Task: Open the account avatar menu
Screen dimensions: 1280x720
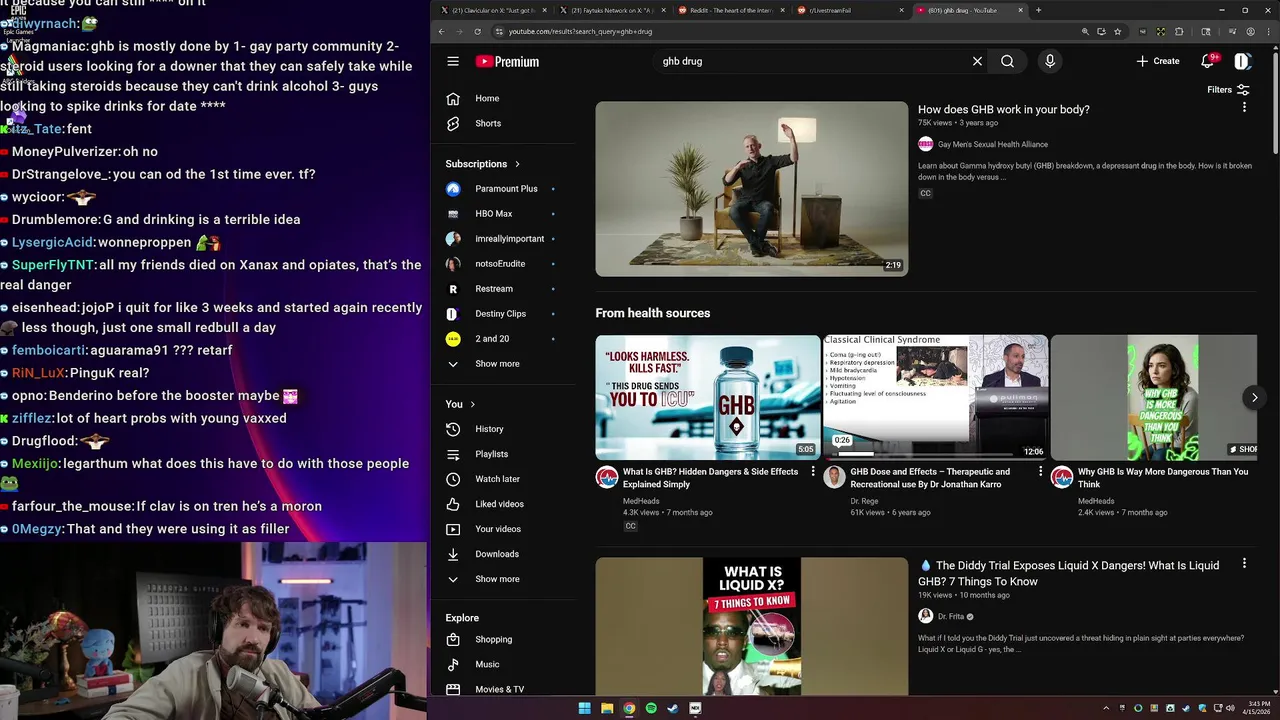Action: (x=1242, y=61)
